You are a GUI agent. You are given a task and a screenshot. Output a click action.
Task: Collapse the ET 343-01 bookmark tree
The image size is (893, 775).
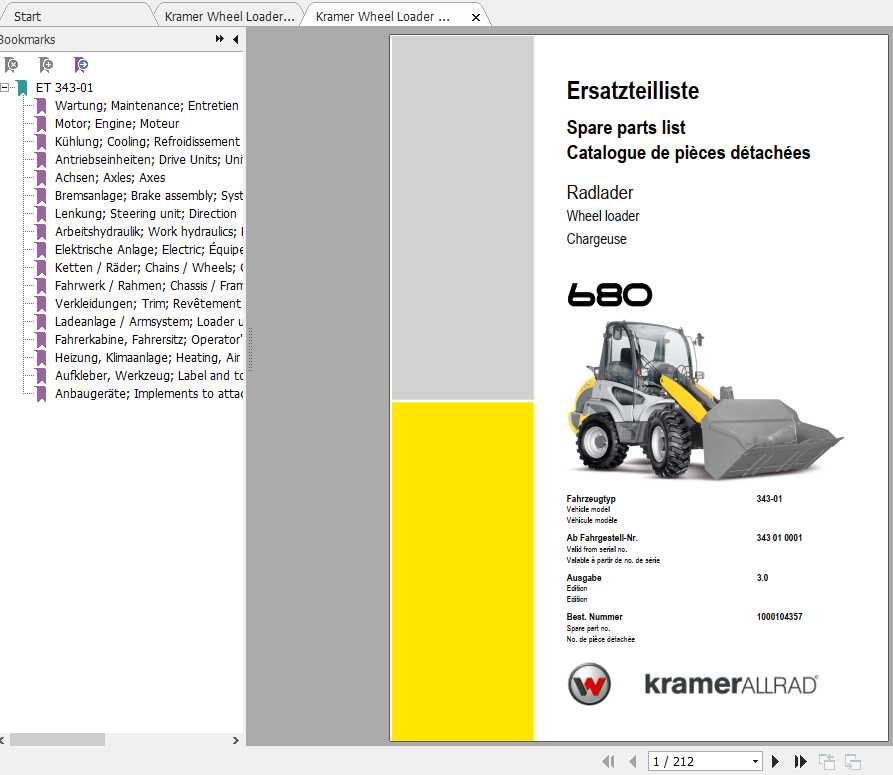click(x=5, y=88)
